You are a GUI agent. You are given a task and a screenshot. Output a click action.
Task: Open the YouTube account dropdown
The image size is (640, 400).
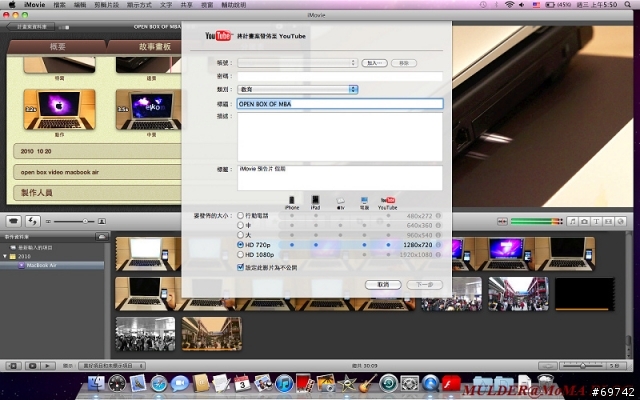pyautogui.click(x=298, y=63)
